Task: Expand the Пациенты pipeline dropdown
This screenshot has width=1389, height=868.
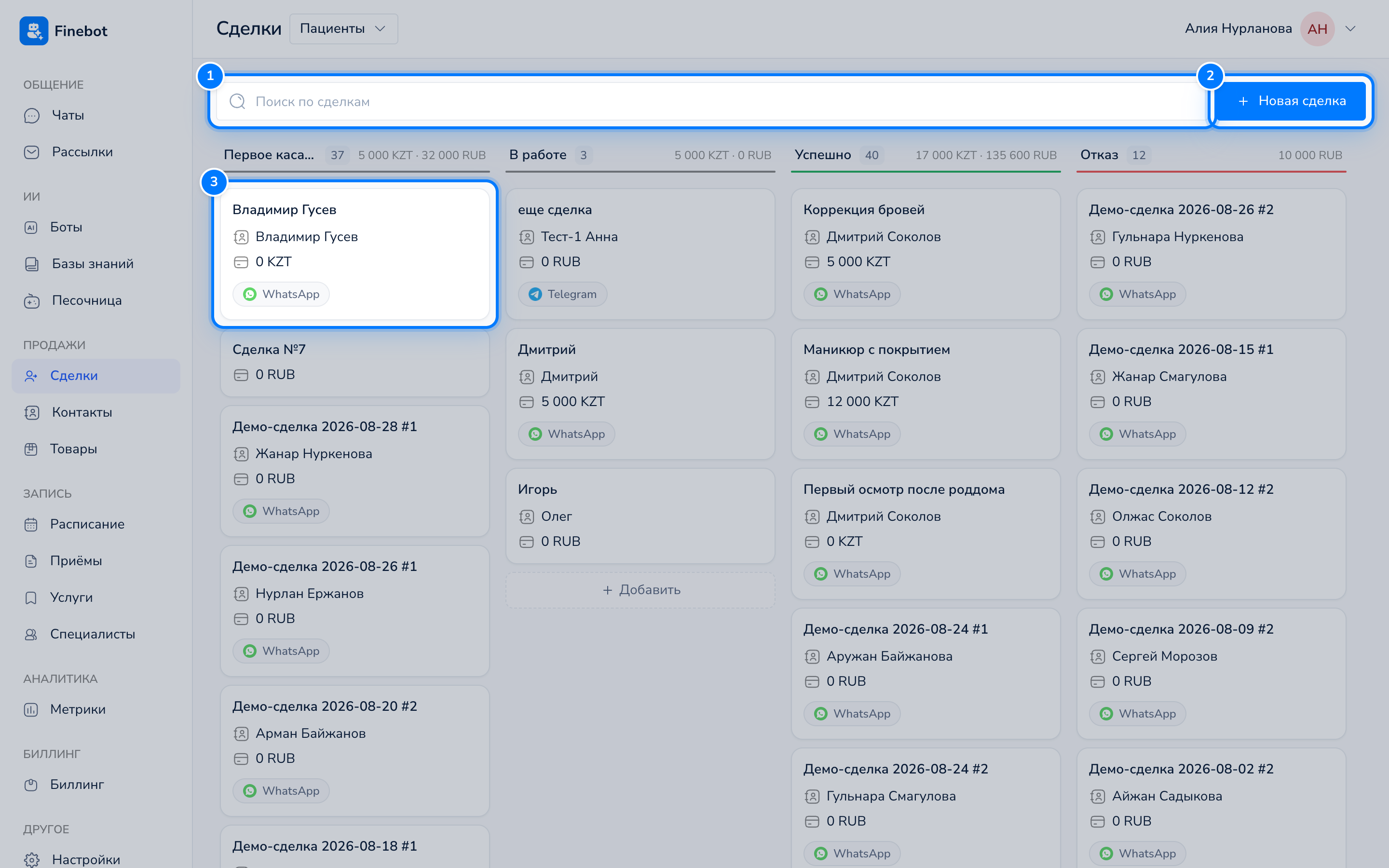Action: tap(343, 29)
